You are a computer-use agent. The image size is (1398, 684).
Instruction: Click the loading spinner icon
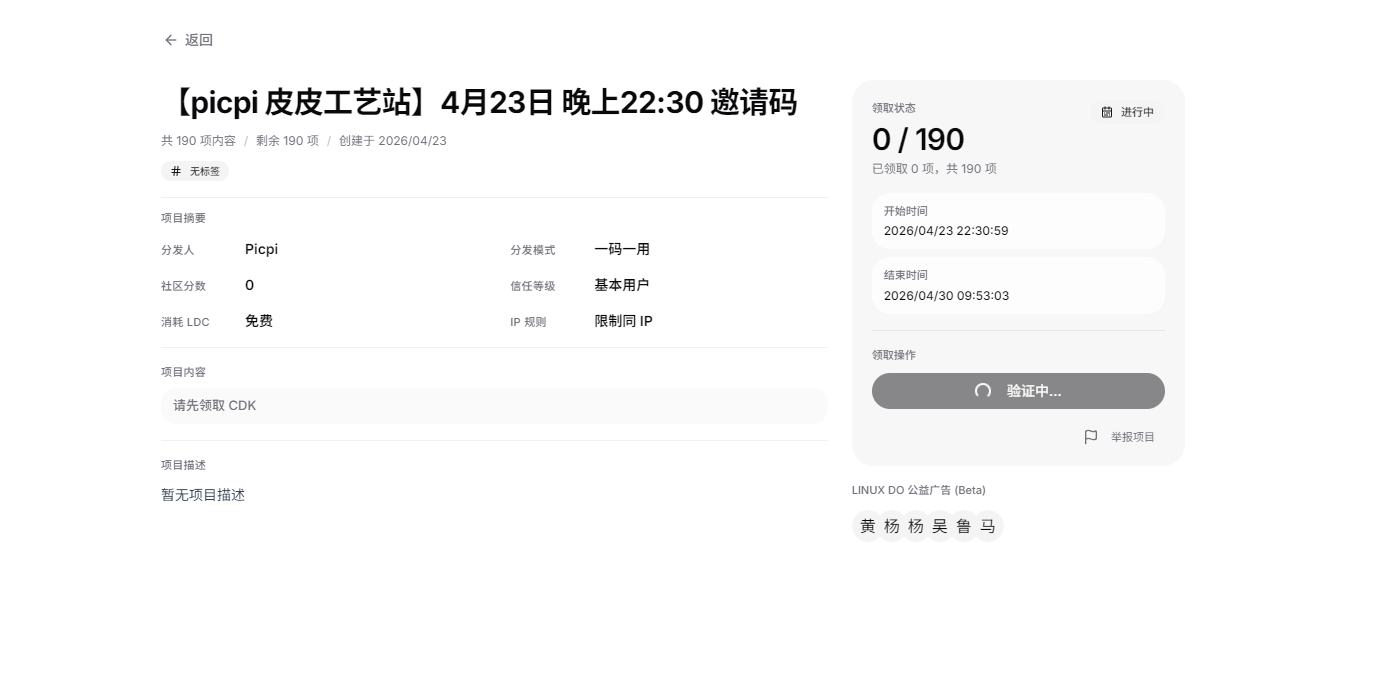(983, 391)
